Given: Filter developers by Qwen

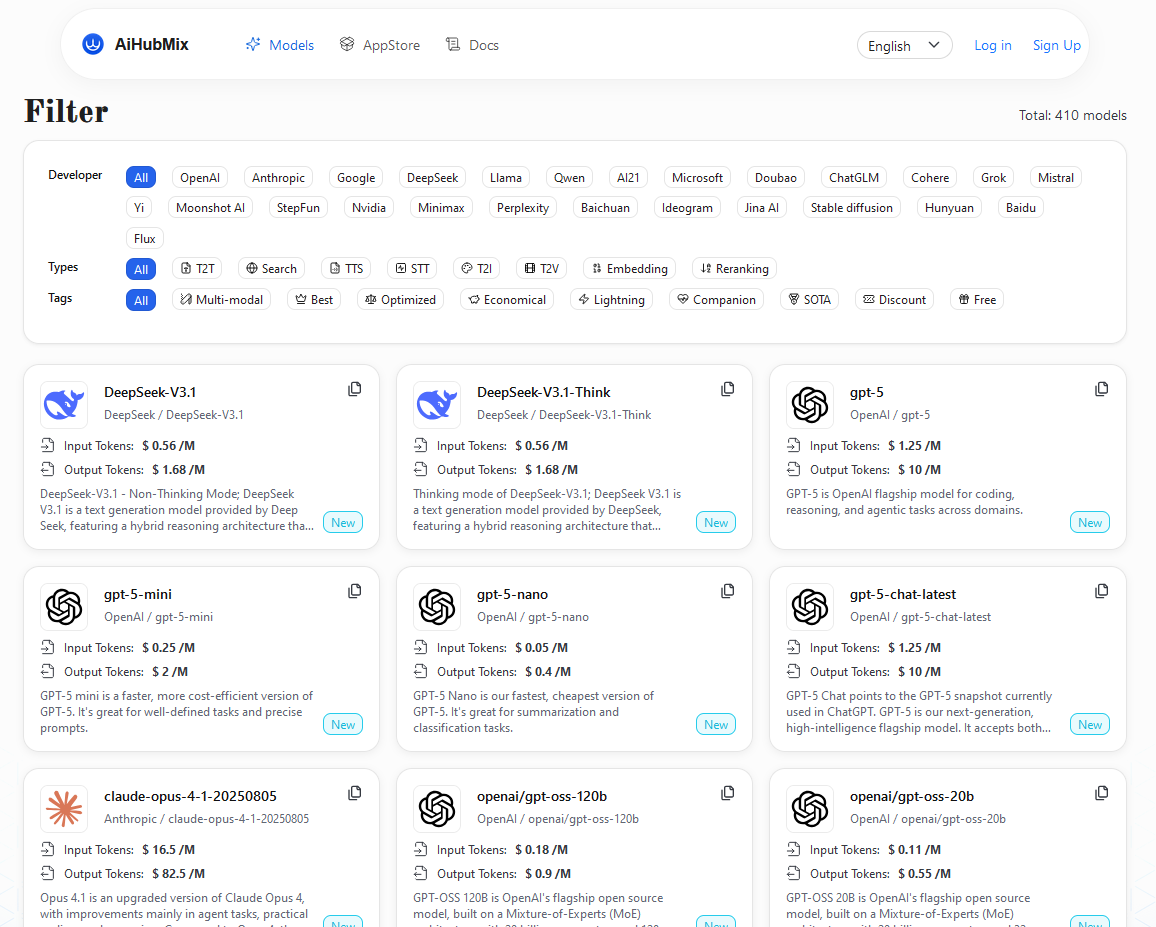Looking at the screenshot, I should click(x=569, y=178).
